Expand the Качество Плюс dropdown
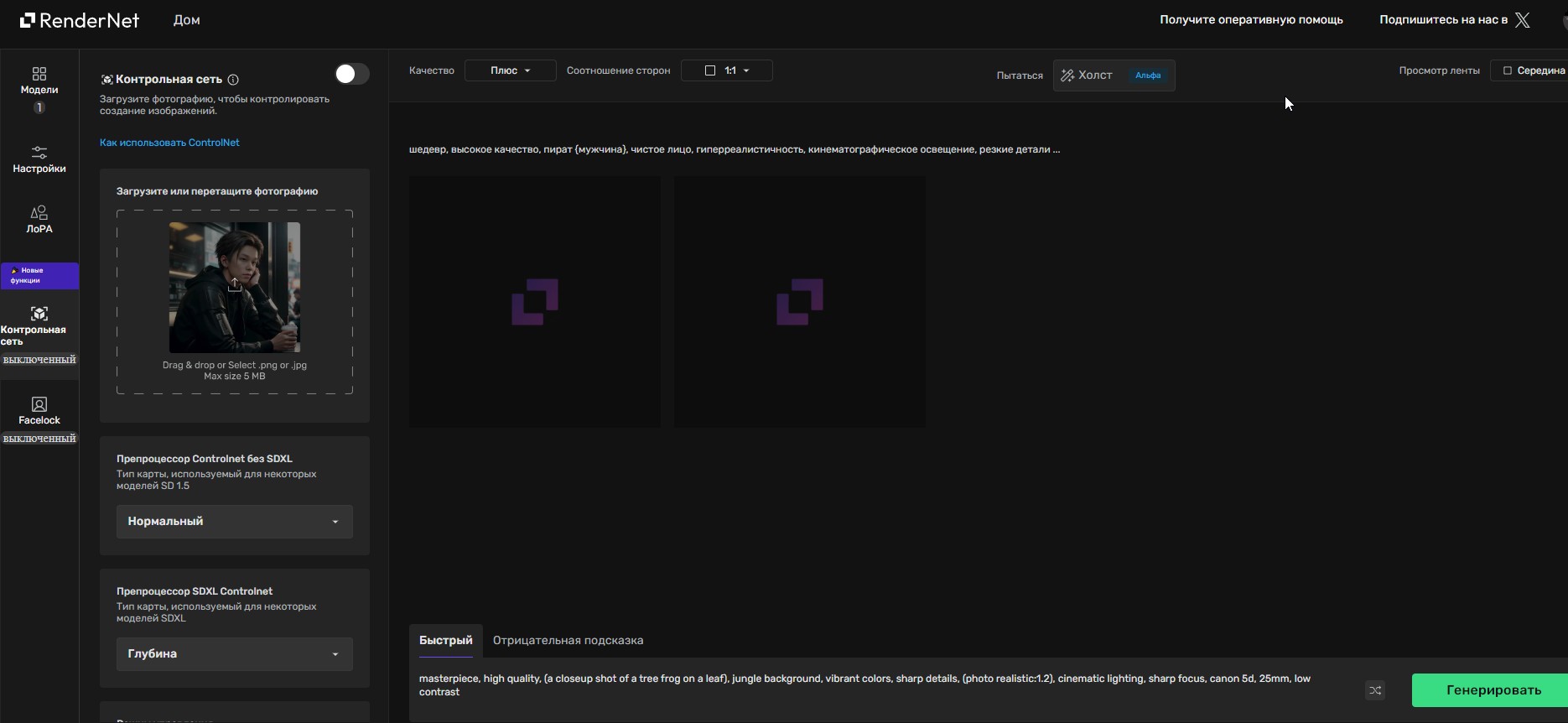1568x723 pixels. [x=510, y=70]
